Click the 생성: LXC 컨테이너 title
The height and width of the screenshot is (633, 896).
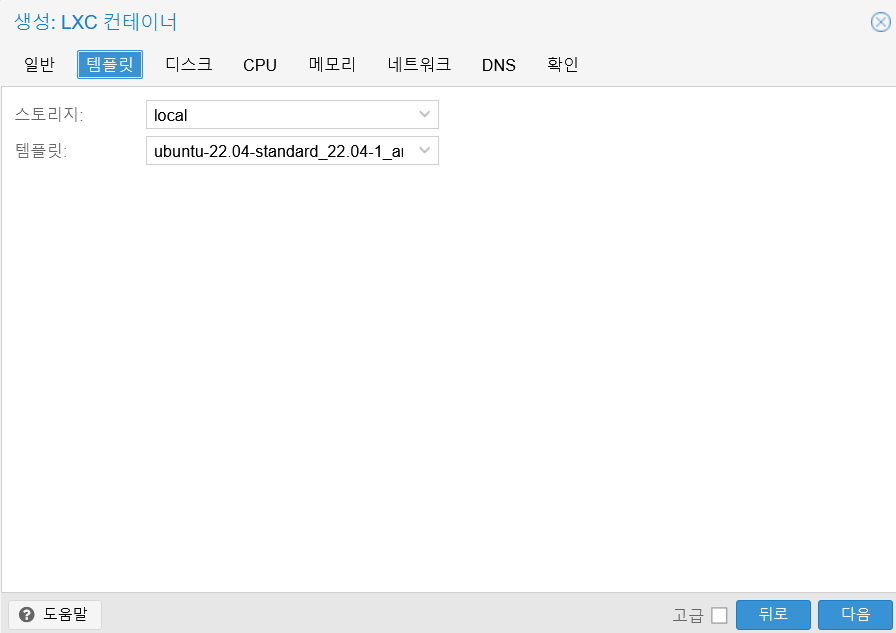95,22
